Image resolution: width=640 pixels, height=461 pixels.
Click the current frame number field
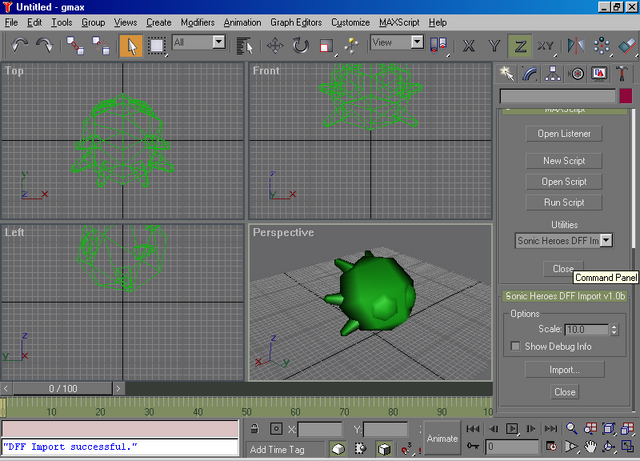coord(512,447)
